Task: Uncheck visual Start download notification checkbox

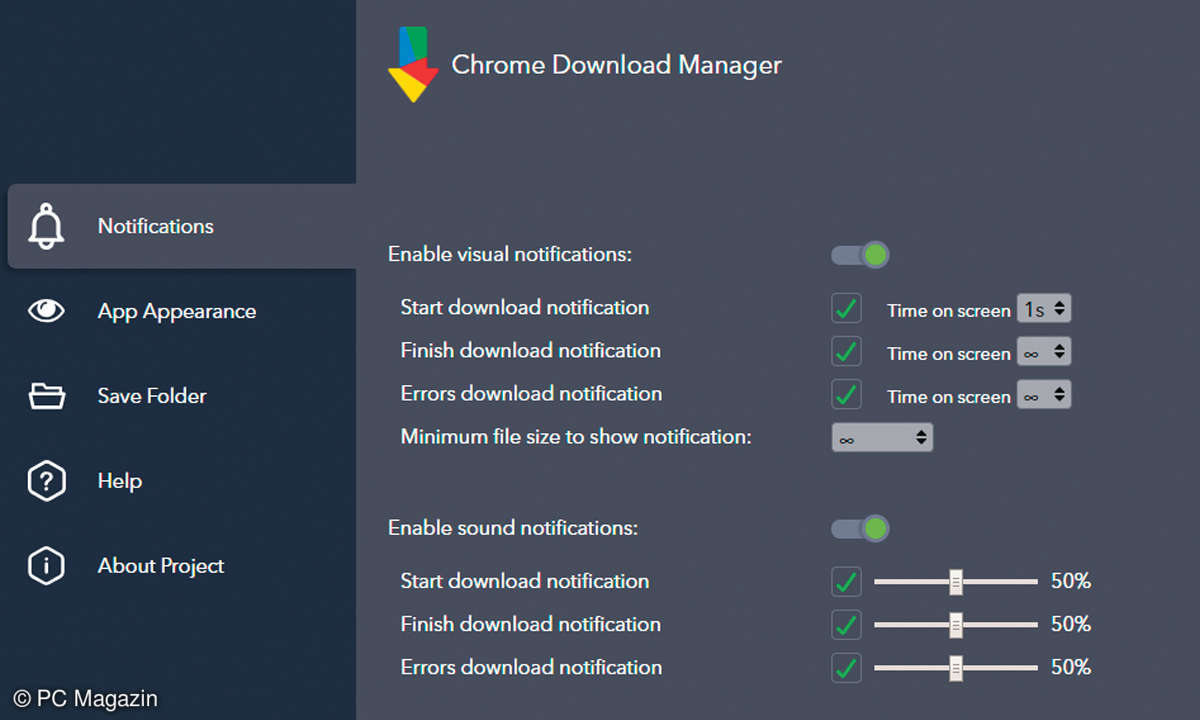Action: pyautogui.click(x=846, y=309)
